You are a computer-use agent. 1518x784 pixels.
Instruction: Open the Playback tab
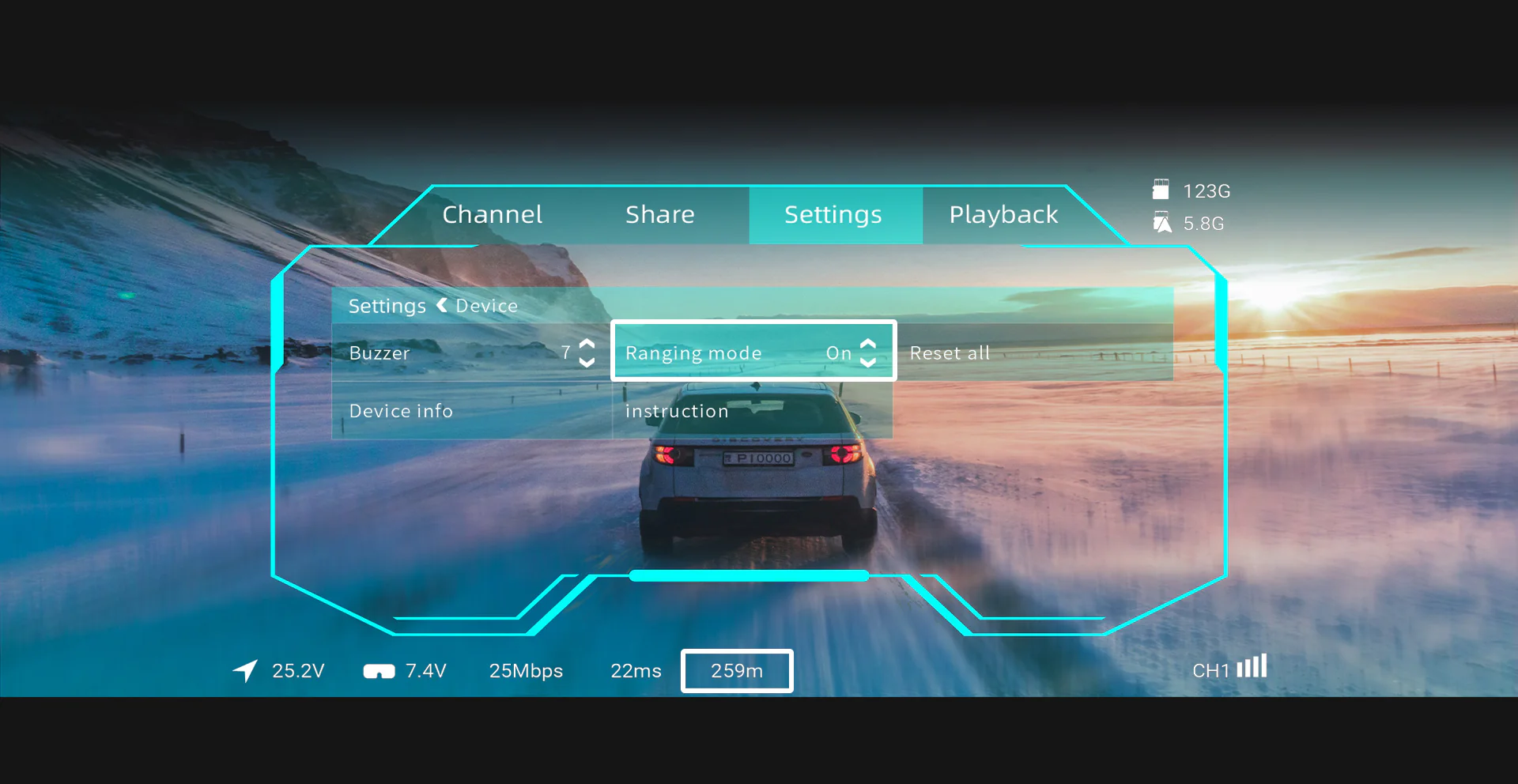coord(1003,214)
